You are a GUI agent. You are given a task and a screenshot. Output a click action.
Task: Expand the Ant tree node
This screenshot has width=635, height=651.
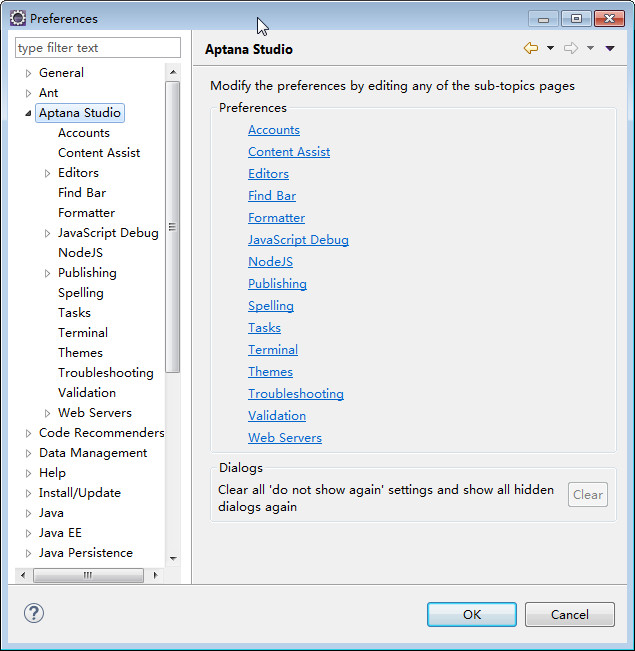(28, 93)
